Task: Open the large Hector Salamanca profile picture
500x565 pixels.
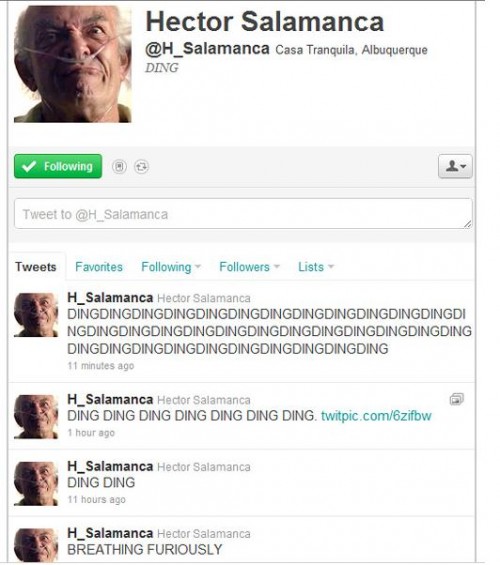Action: point(73,64)
